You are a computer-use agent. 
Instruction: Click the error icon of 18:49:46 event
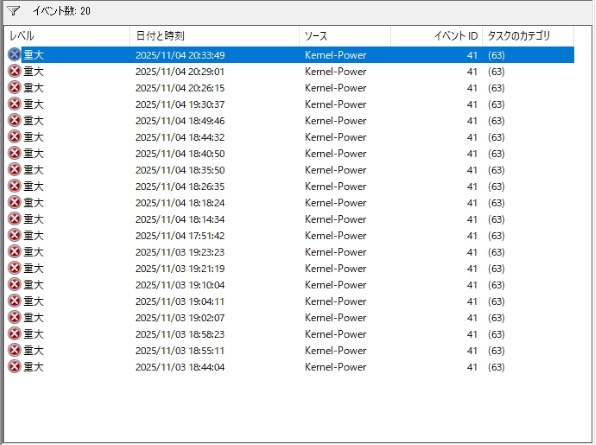coord(14,120)
